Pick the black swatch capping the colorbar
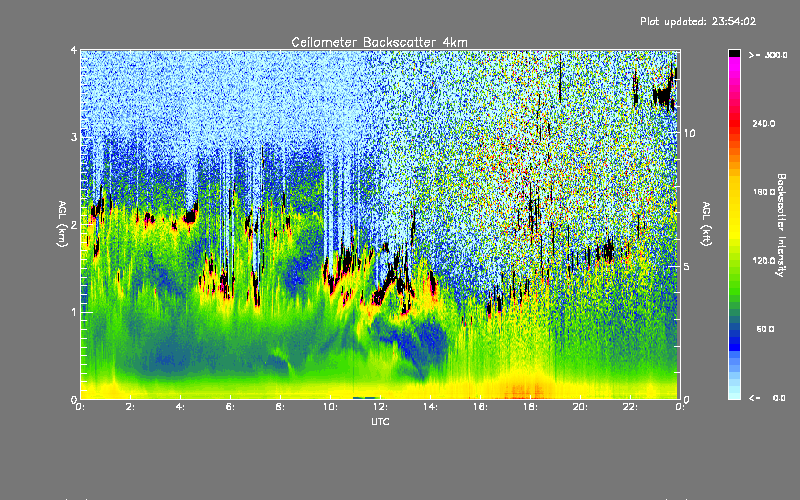 [x=734, y=53]
